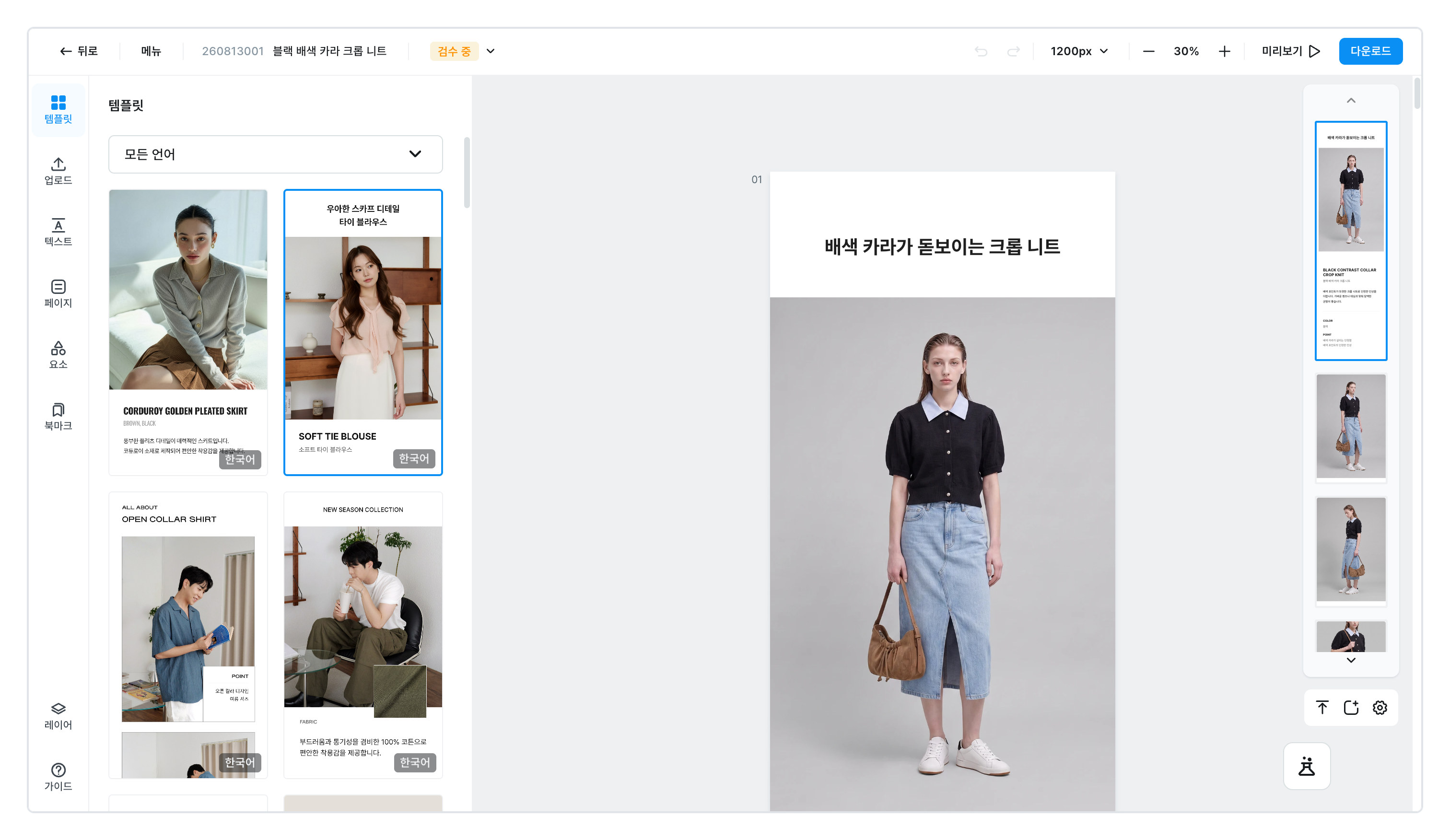Expand the 모든 언어 language dropdown
Image resolution: width=1450 pixels, height=840 pixels.
click(276, 154)
